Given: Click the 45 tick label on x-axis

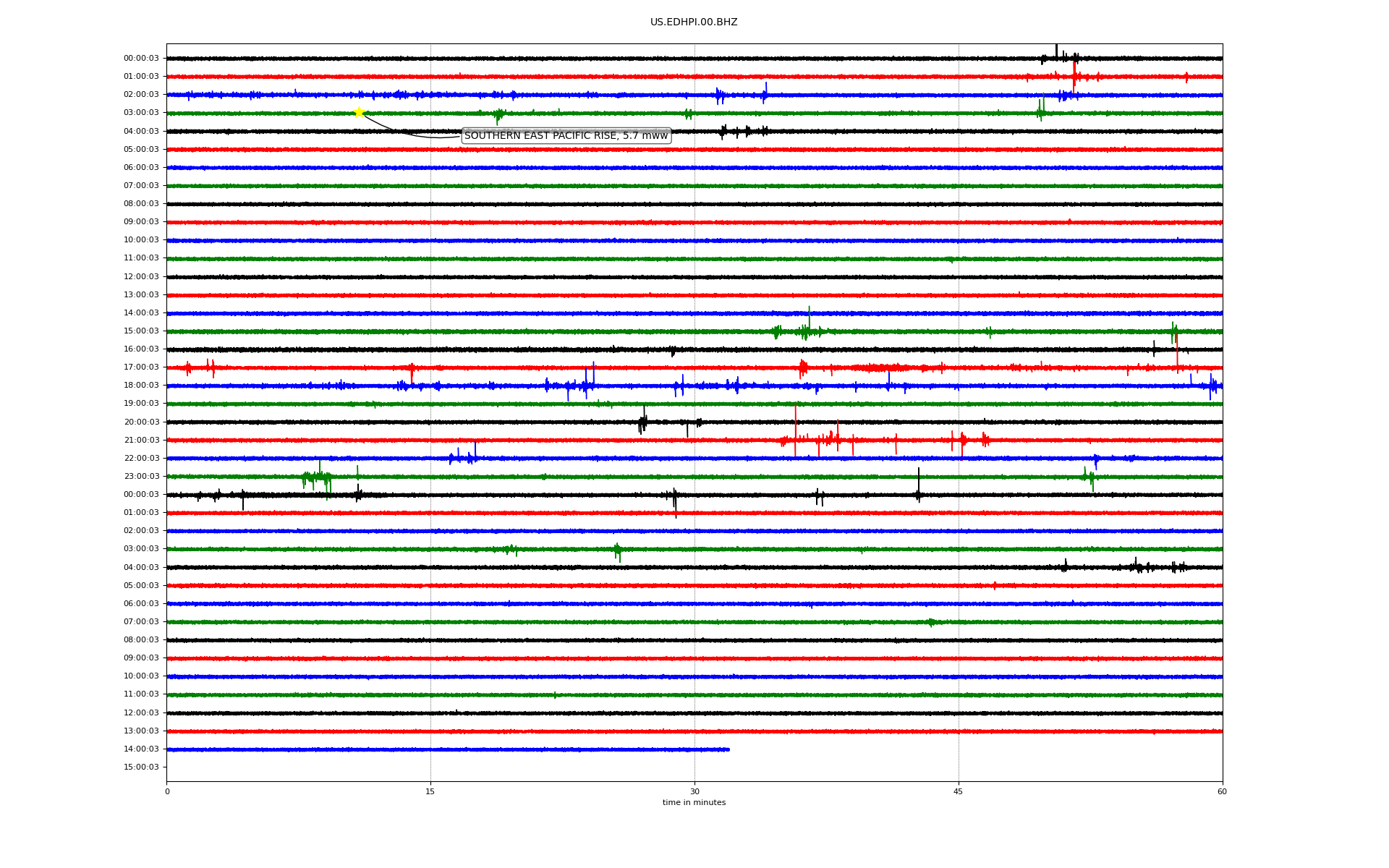Looking at the screenshot, I should click(959, 791).
